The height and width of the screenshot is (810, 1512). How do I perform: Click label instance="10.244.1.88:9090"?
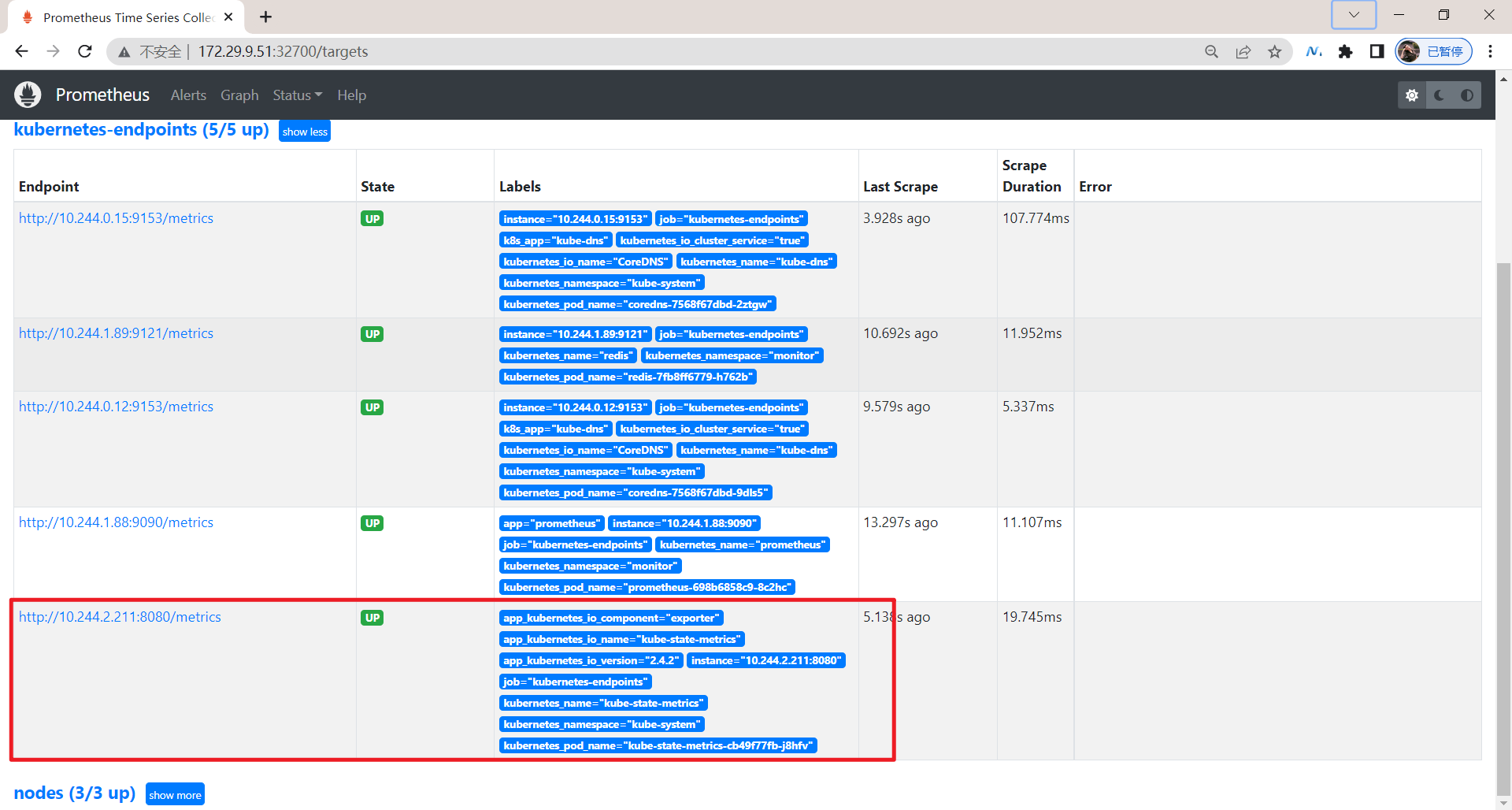click(684, 523)
